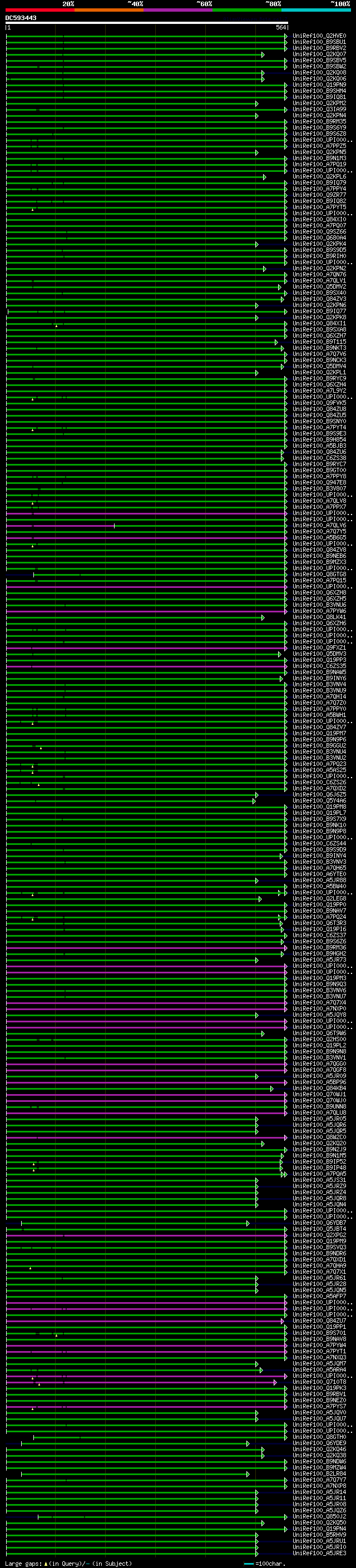The image size is (356, 1568).
Task: Select hit label UniRef100_A7PPY4
Action: click(x=319, y=189)
